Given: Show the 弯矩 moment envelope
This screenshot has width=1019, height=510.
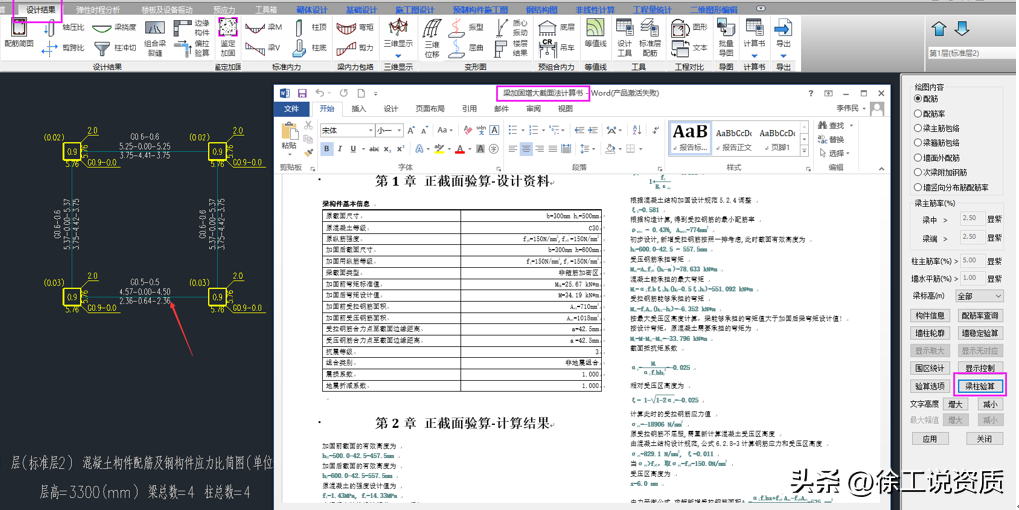Looking at the screenshot, I should [x=355, y=28].
